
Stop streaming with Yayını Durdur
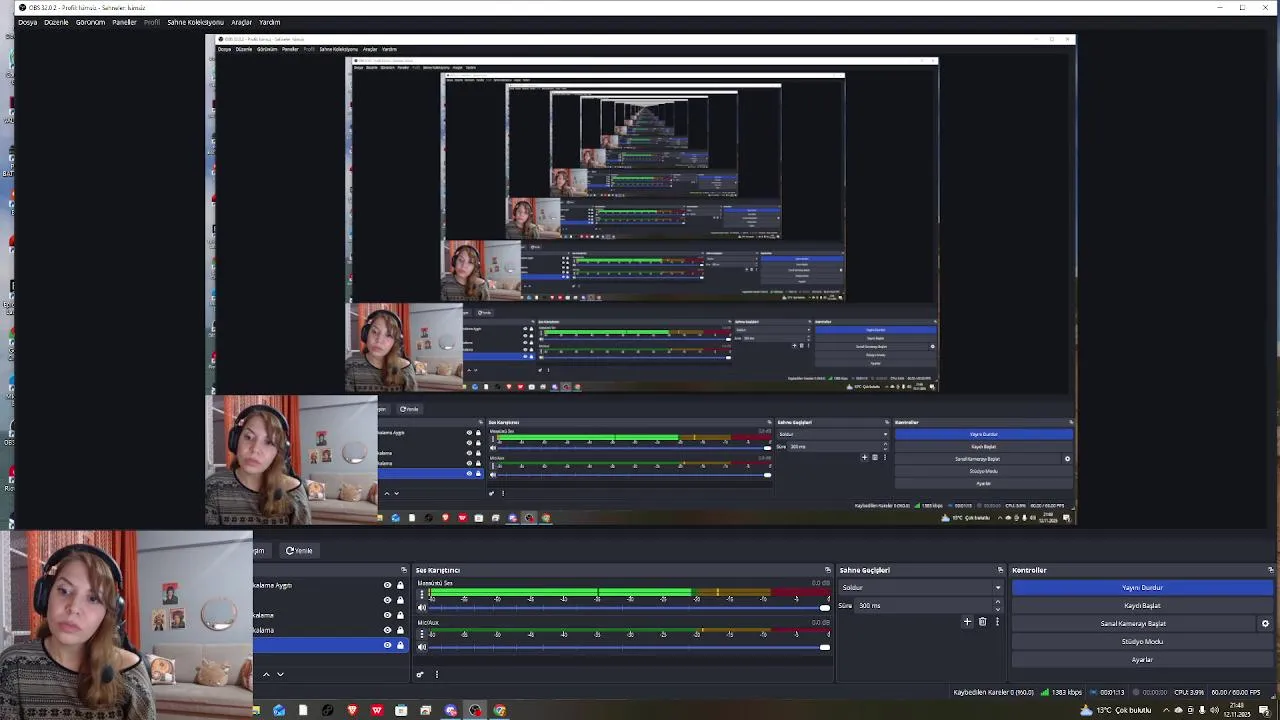1142,588
